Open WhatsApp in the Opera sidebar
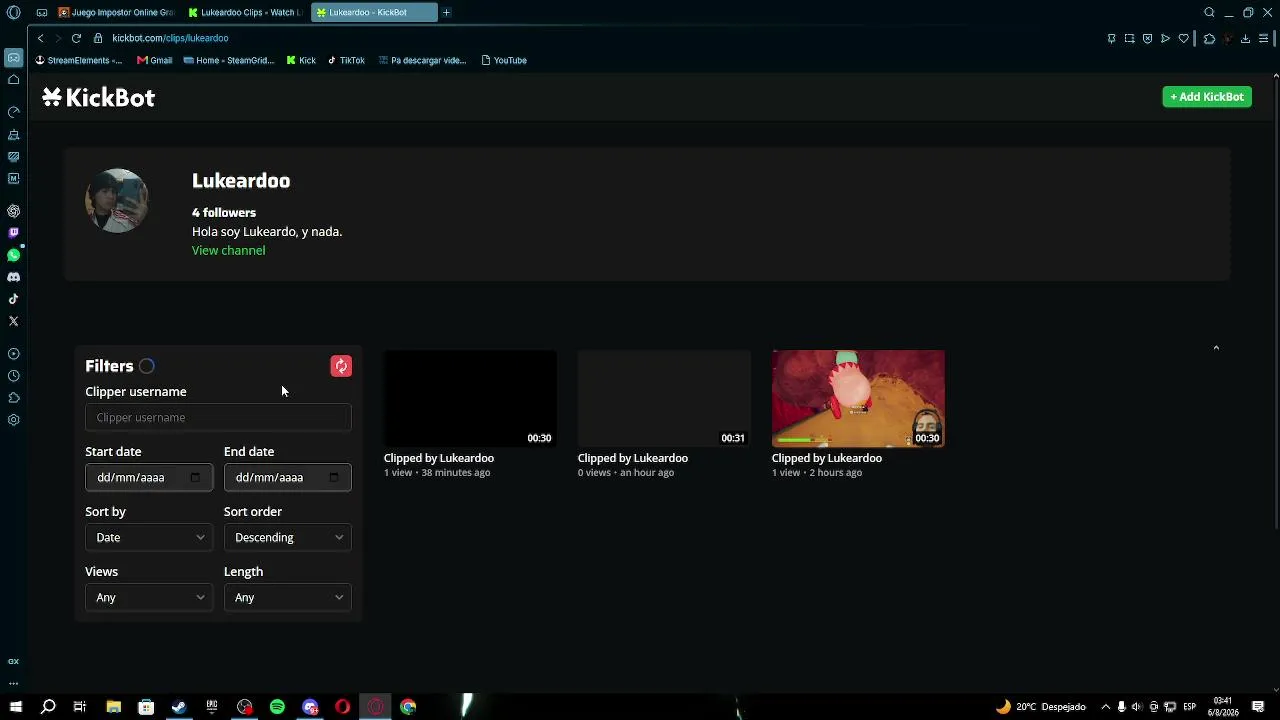The height and width of the screenshot is (720, 1280). tap(13, 255)
